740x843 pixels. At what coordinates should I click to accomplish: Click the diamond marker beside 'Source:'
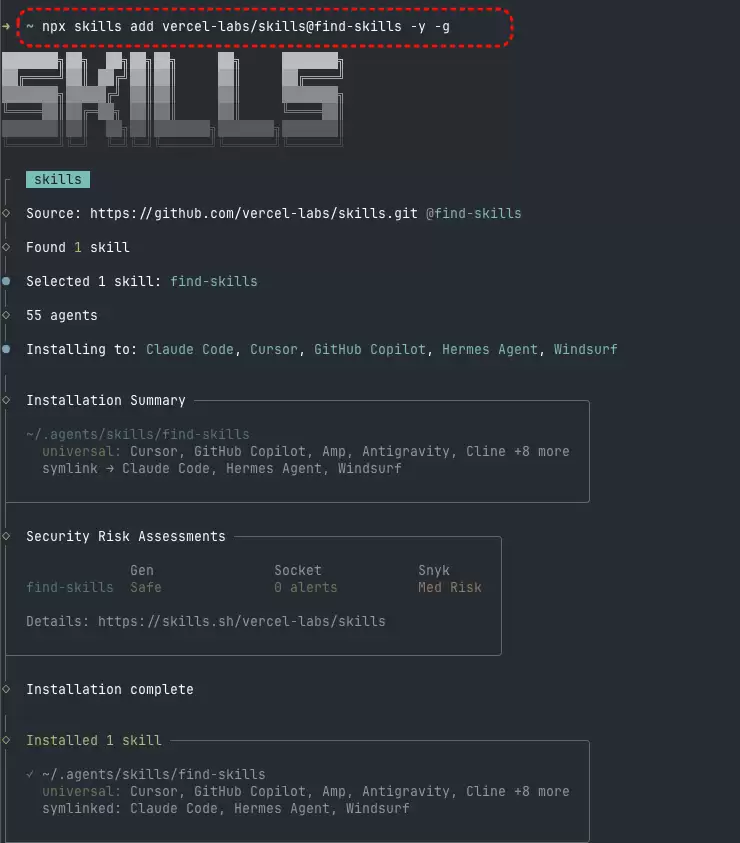coord(6,213)
